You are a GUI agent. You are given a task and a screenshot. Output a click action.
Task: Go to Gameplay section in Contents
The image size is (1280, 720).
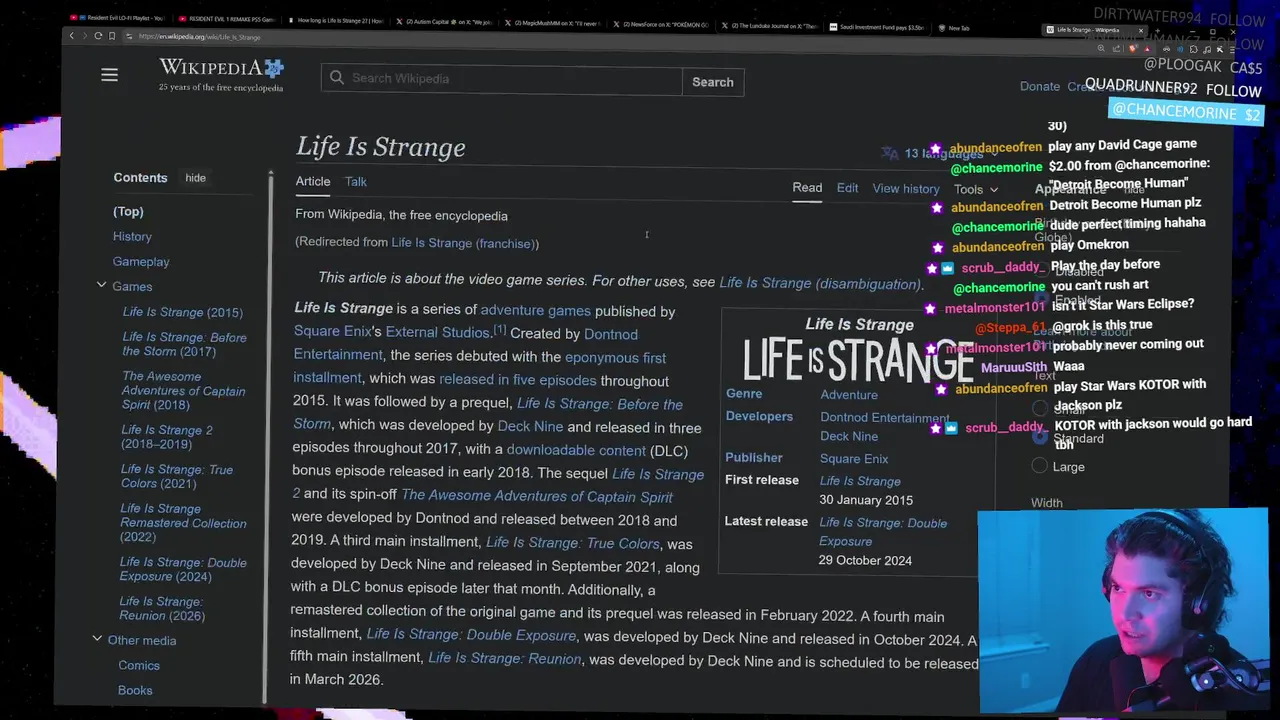141,261
